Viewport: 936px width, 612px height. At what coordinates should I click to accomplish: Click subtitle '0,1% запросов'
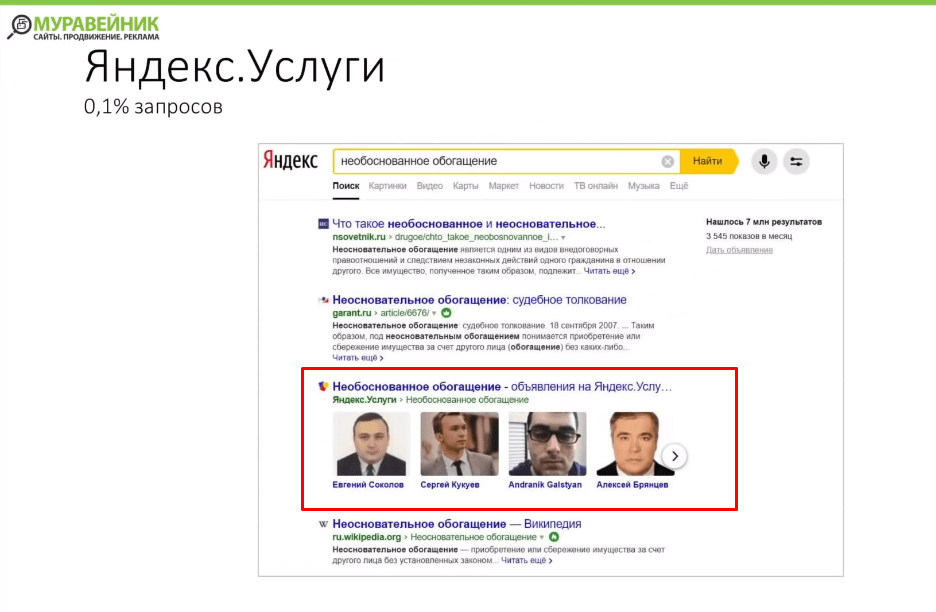pyautogui.click(x=153, y=106)
